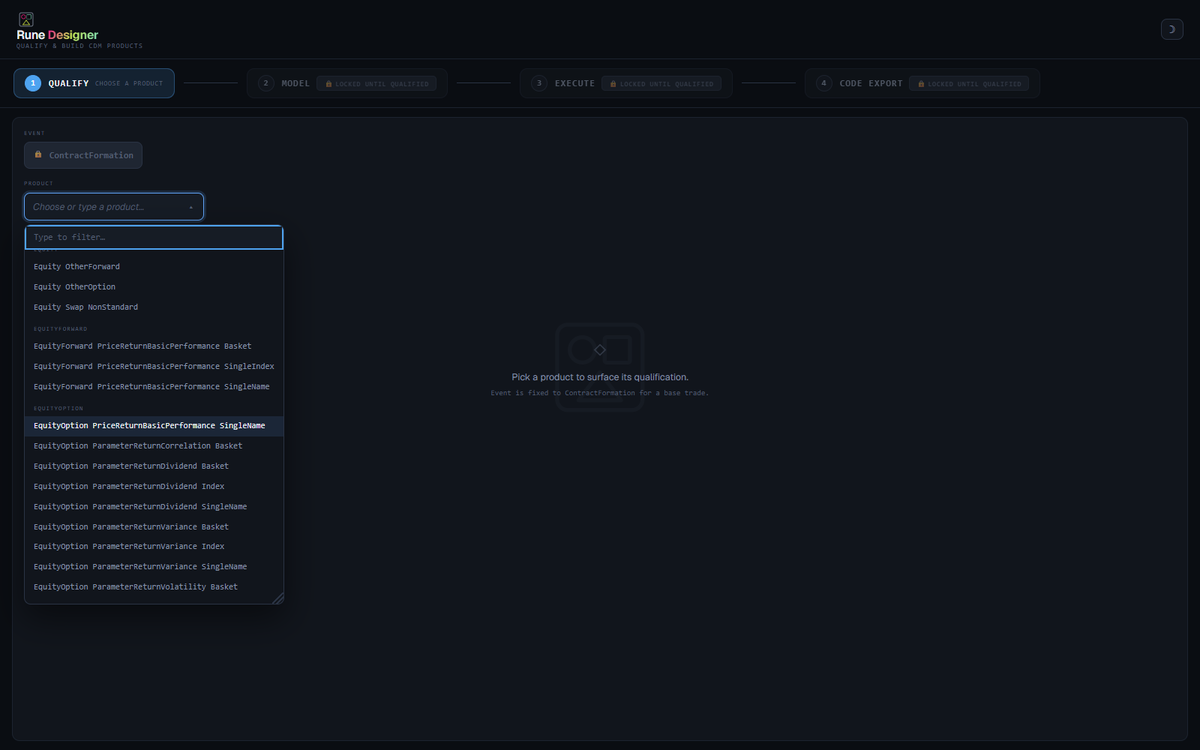Screen dimensions: 1200x750
Task: Select EquityOption ParameterReturnVariance Index
Action: (x=154, y=547)
